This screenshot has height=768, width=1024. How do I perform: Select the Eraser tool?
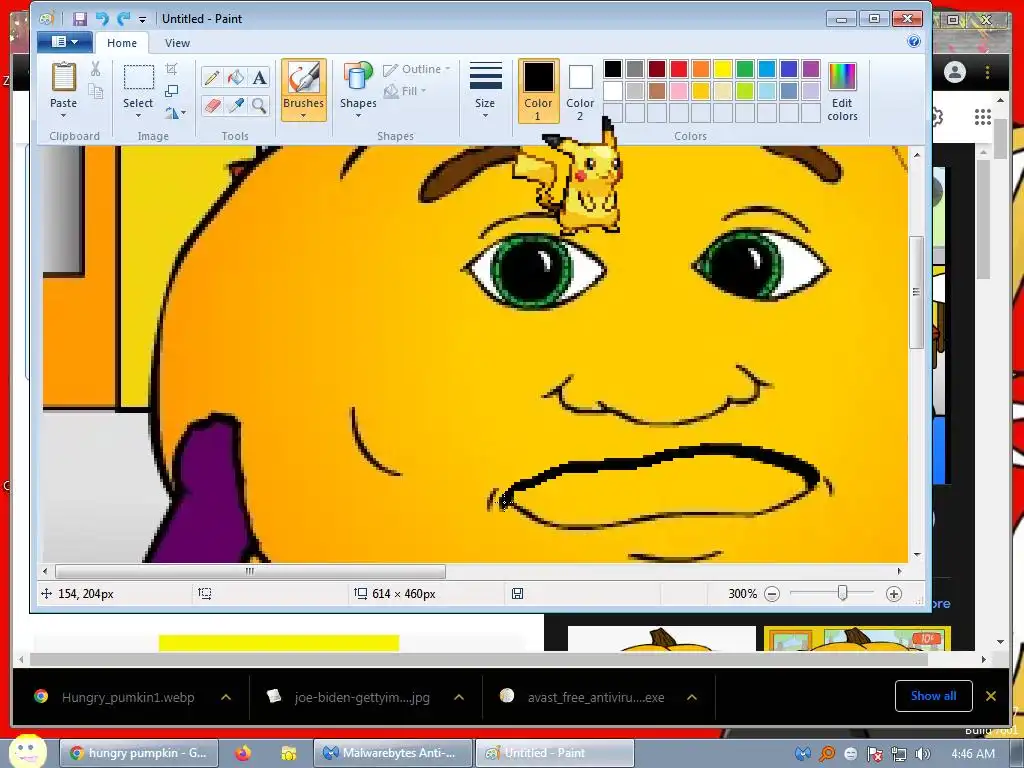[x=211, y=105]
